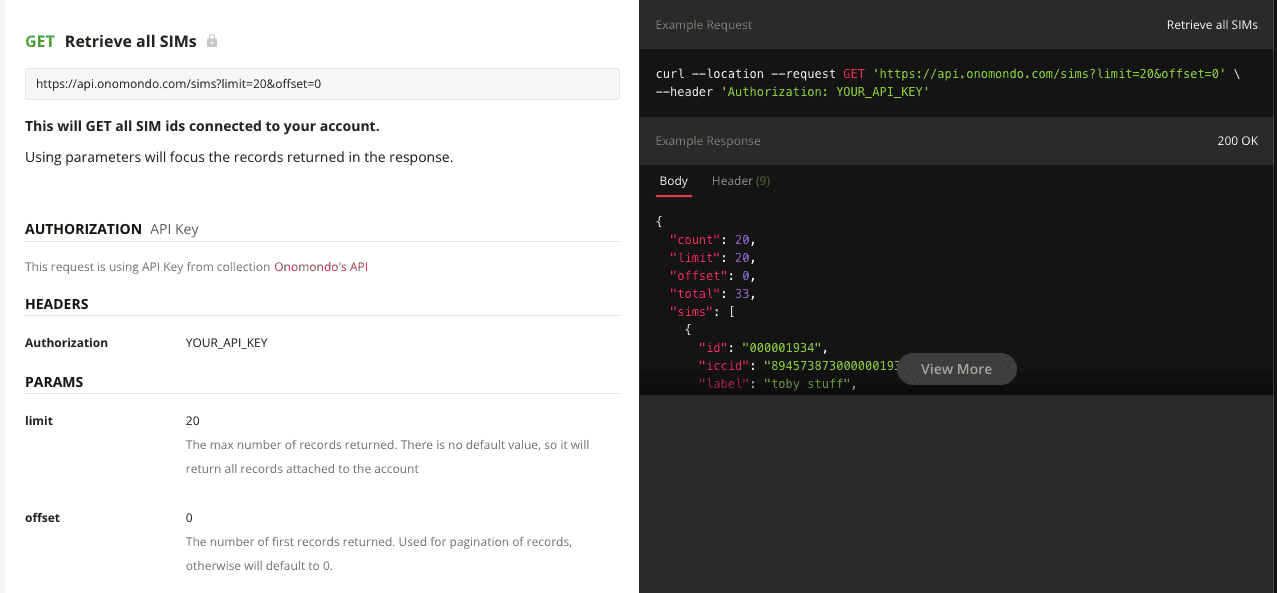Click the request URL field
This screenshot has height=593, width=1277.
point(322,84)
